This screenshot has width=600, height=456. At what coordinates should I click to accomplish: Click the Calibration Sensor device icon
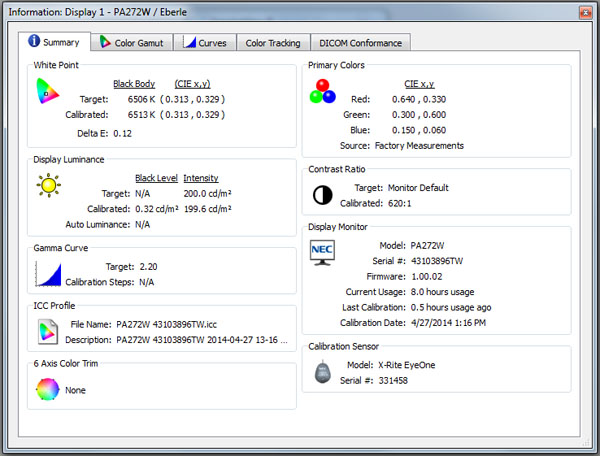(x=322, y=372)
